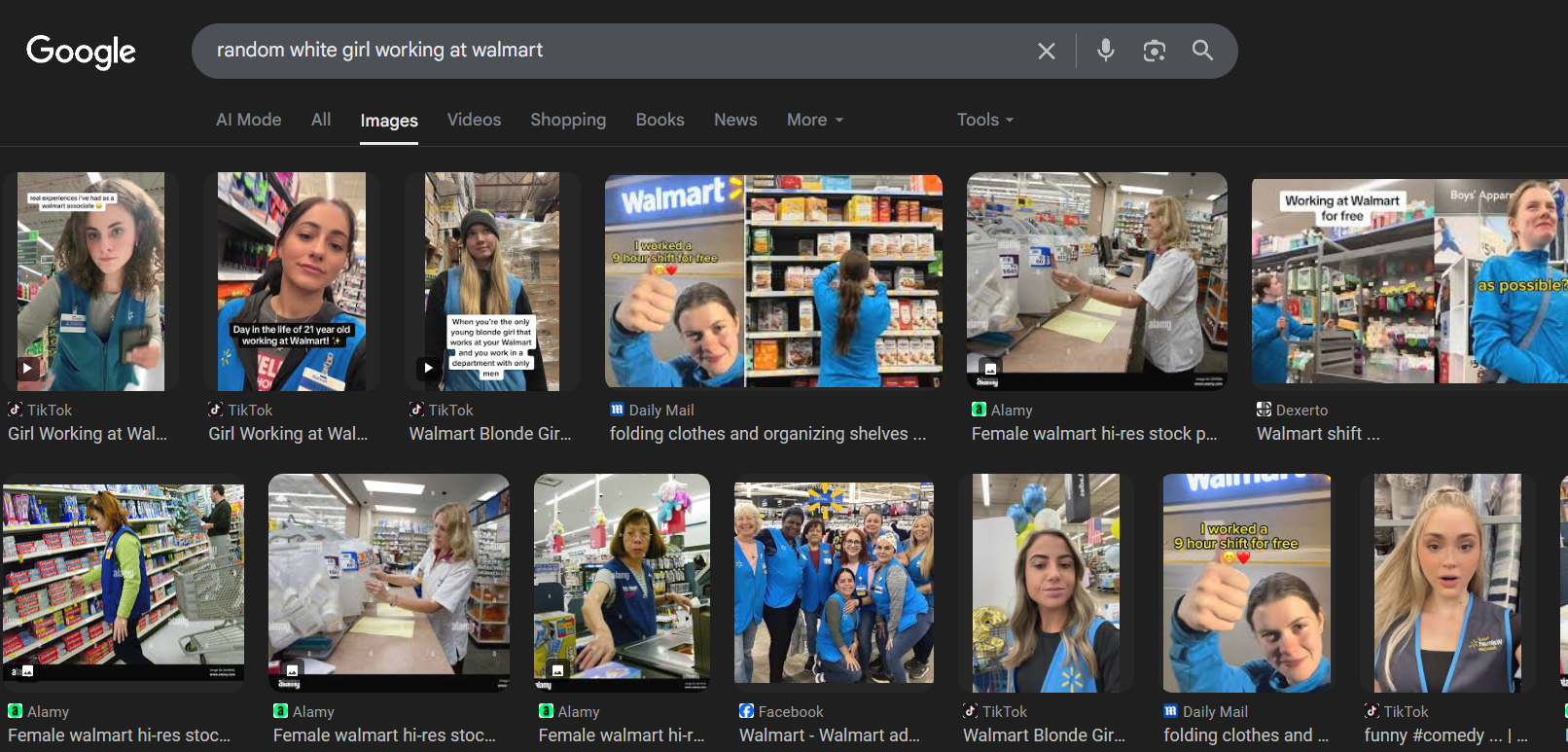The height and width of the screenshot is (752, 1568).
Task: Open bottom-row Alamy pharmacy worker thumbnail
Action: (x=389, y=583)
